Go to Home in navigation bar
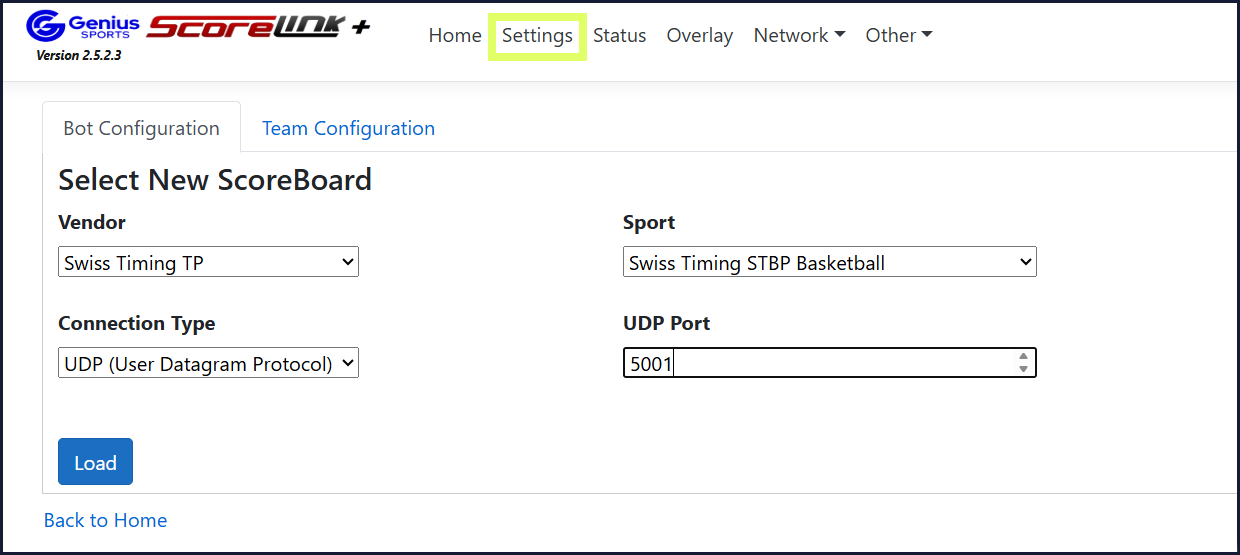Image resolution: width=1240 pixels, height=555 pixels. point(455,35)
